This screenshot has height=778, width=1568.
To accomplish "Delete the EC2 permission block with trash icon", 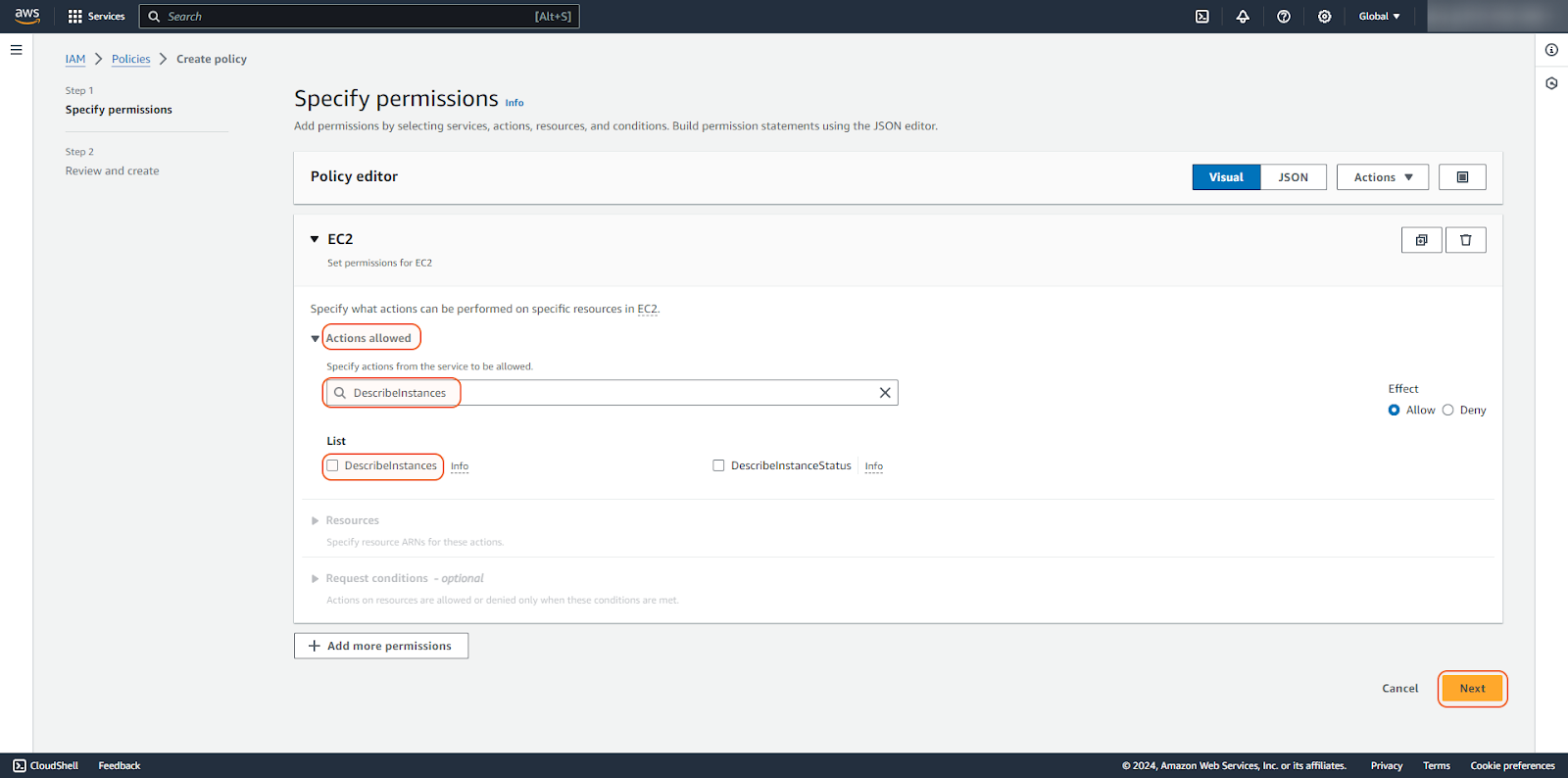I will point(1466,240).
